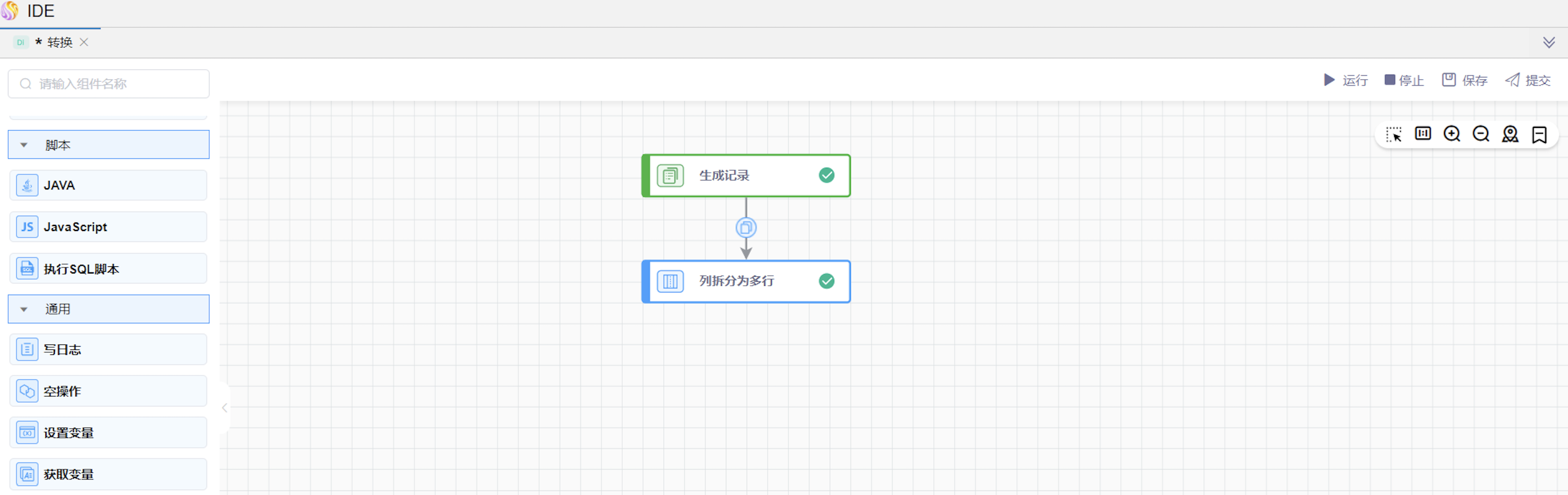Select the 列拆分为多行 node
Viewport: 1568px width, 495px height.
(x=746, y=281)
